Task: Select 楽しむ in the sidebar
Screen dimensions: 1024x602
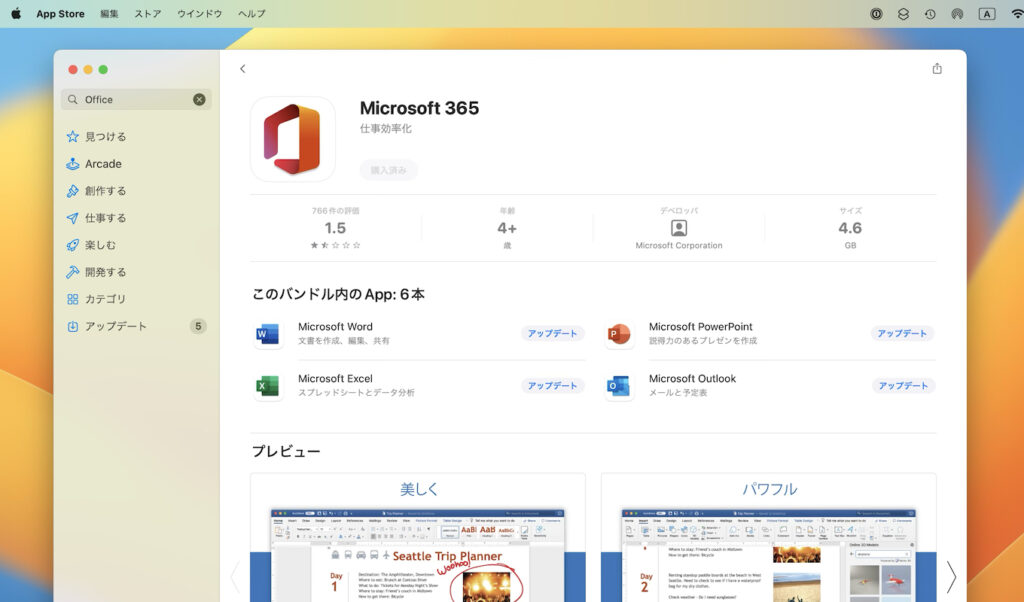Action: pos(100,244)
